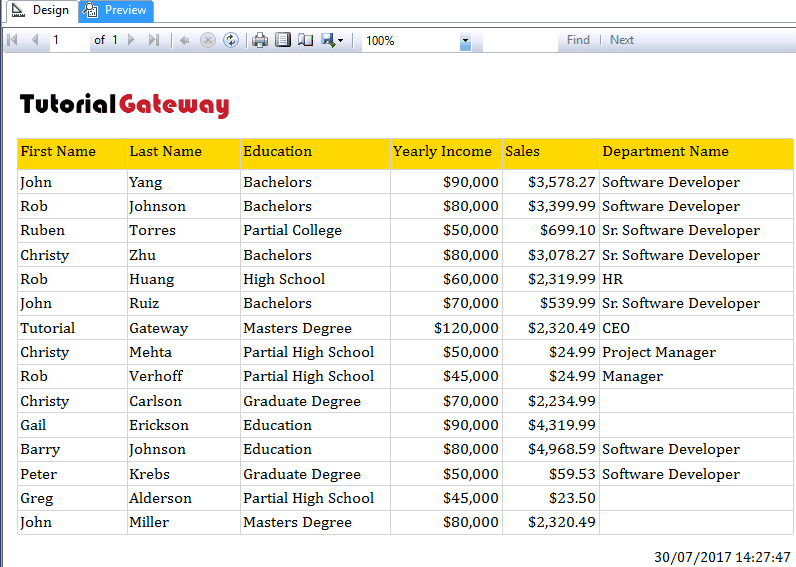796x567 pixels.
Task: Click the $3,078.27 sales cell
Action: (x=551, y=255)
